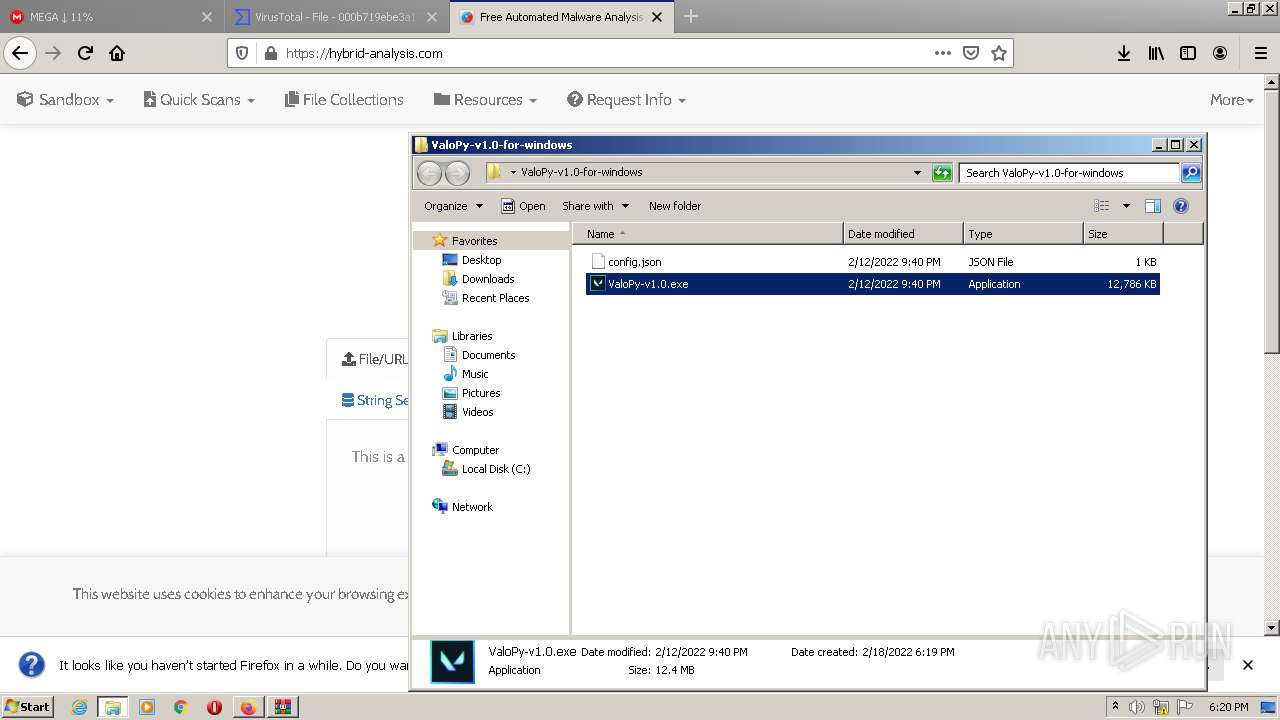Open the Firefox account icon
The image size is (1280, 720).
tap(1220, 54)
